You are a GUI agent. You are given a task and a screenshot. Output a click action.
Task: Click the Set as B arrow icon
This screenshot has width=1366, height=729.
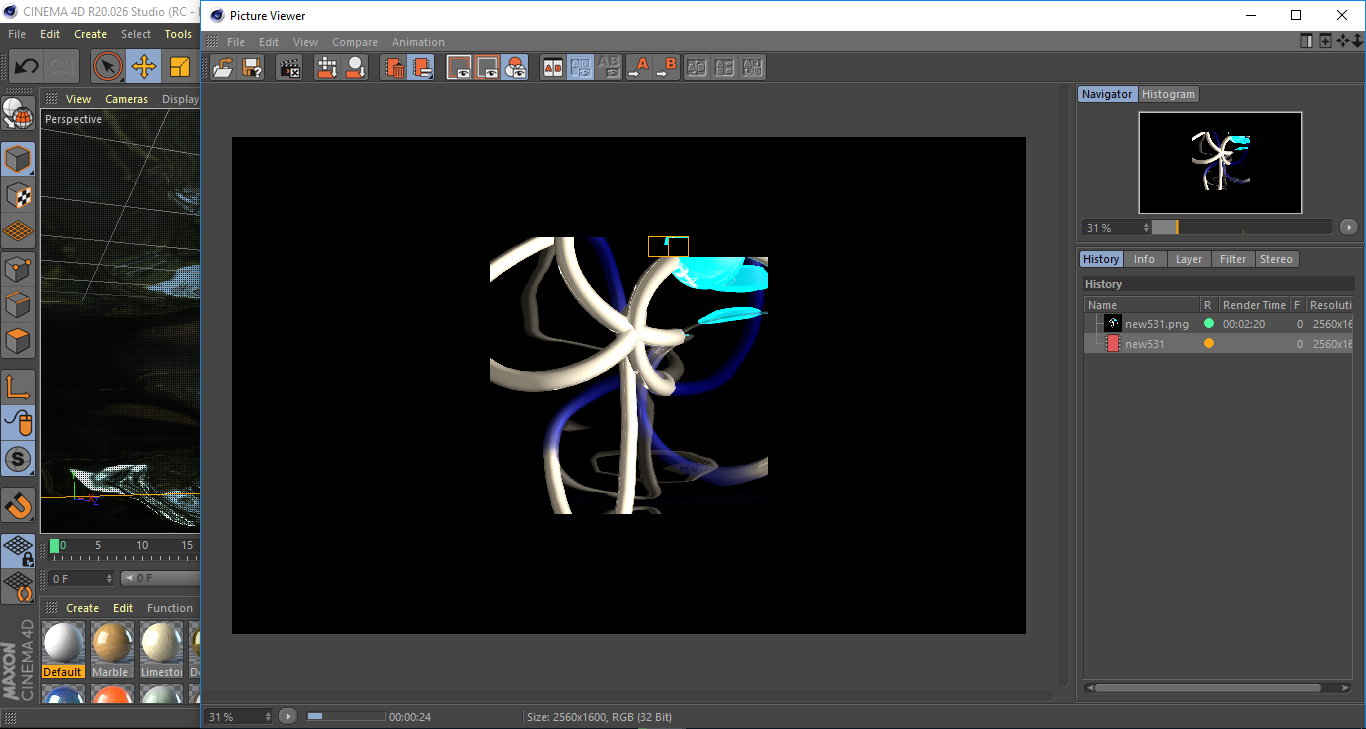[x=666, y=68]
